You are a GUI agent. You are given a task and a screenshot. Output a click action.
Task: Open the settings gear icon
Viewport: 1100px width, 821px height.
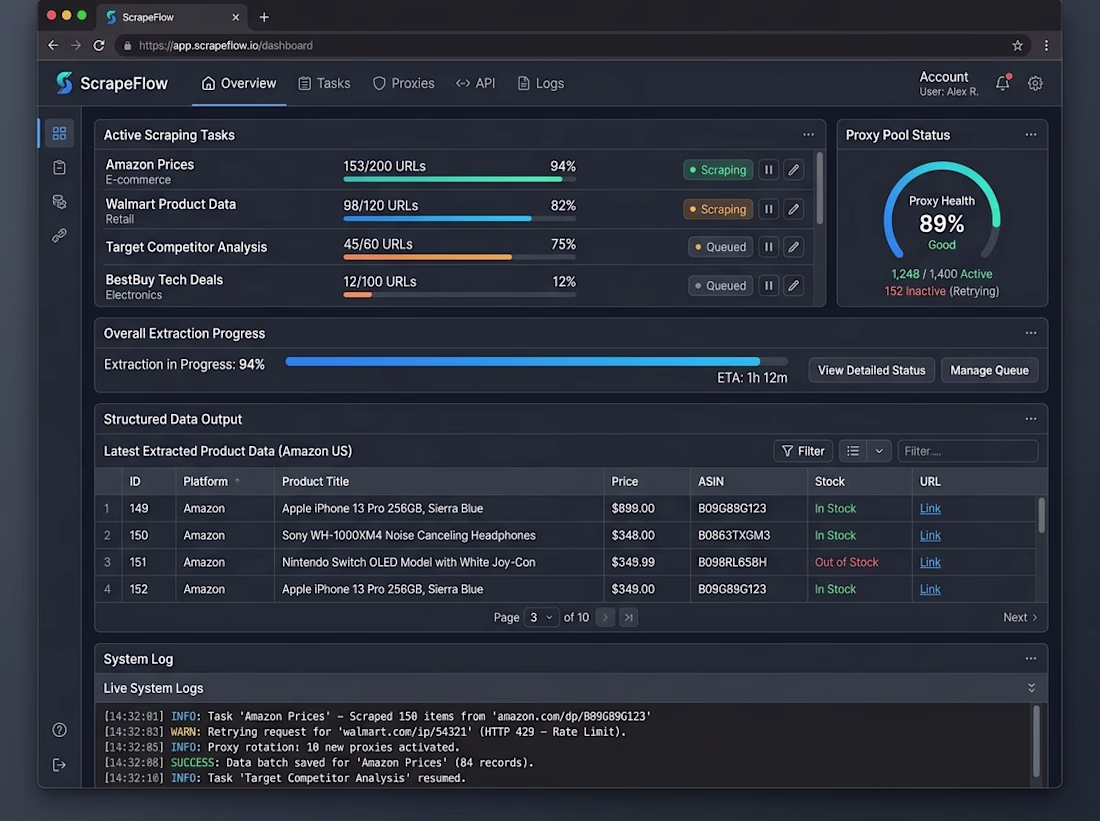1035,84
